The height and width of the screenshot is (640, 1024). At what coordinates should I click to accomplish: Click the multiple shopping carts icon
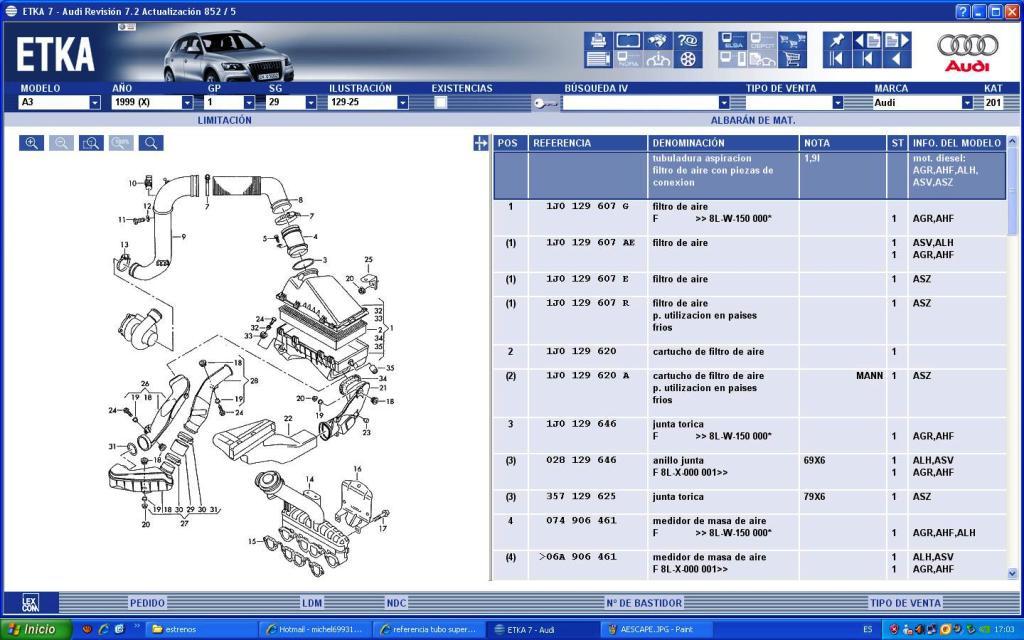792,40
